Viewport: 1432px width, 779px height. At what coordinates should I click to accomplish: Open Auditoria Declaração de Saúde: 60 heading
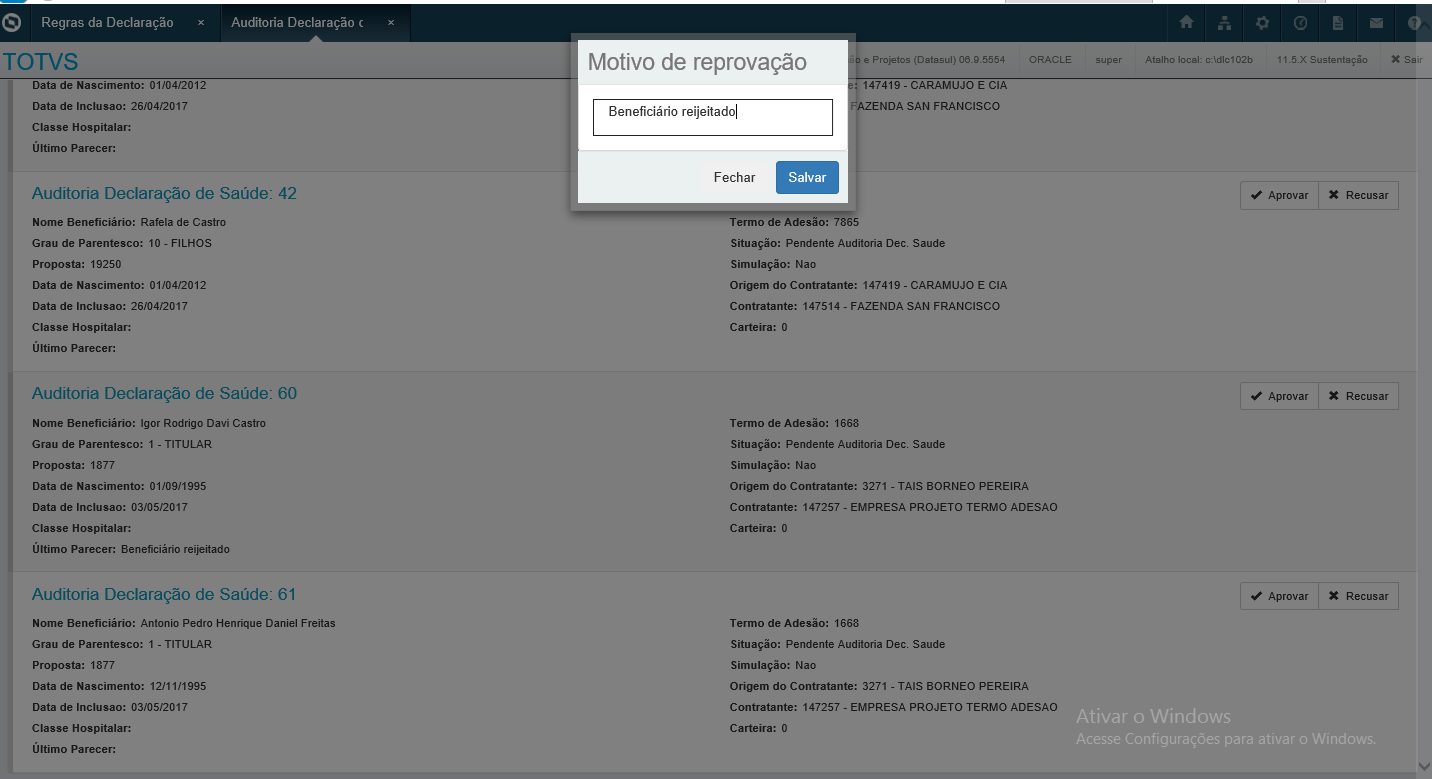click(164, 393)
